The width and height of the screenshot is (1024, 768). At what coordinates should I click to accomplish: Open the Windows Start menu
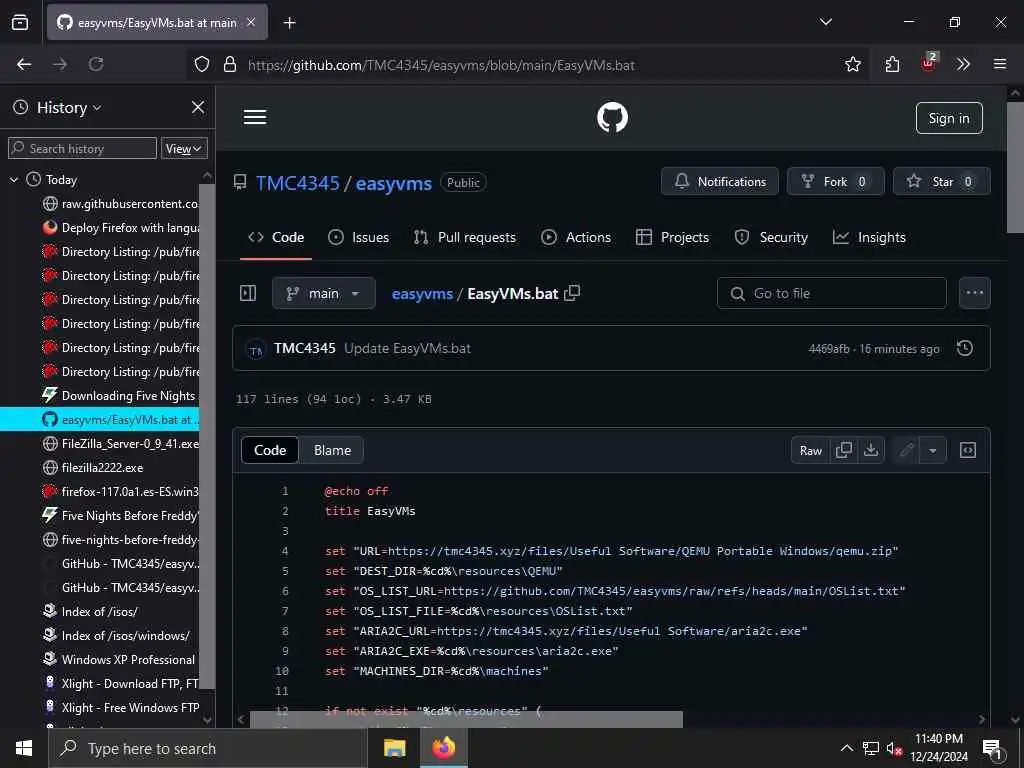(24, 748)
